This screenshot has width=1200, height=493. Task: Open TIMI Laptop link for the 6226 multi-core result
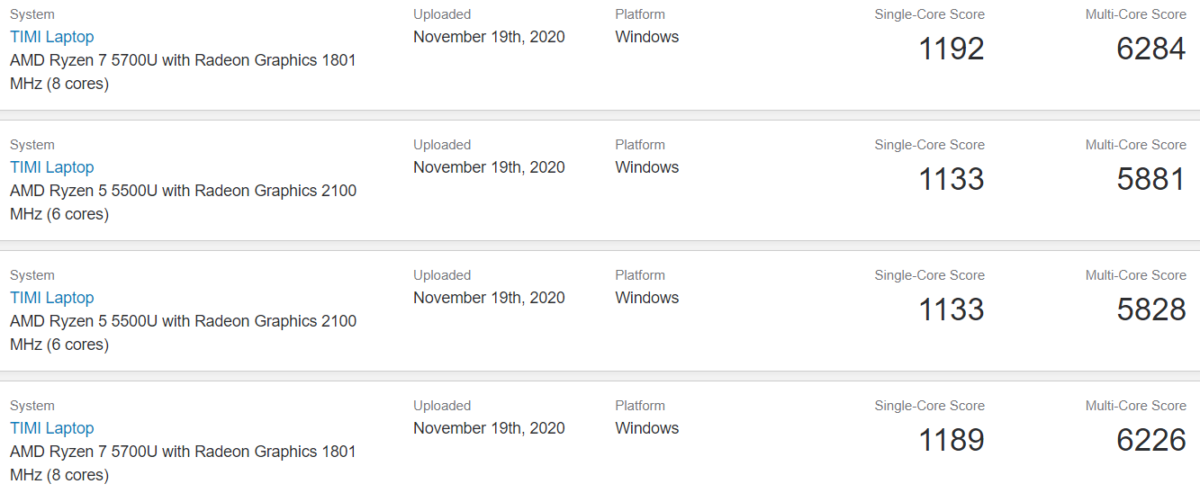(x=52, y=428)
